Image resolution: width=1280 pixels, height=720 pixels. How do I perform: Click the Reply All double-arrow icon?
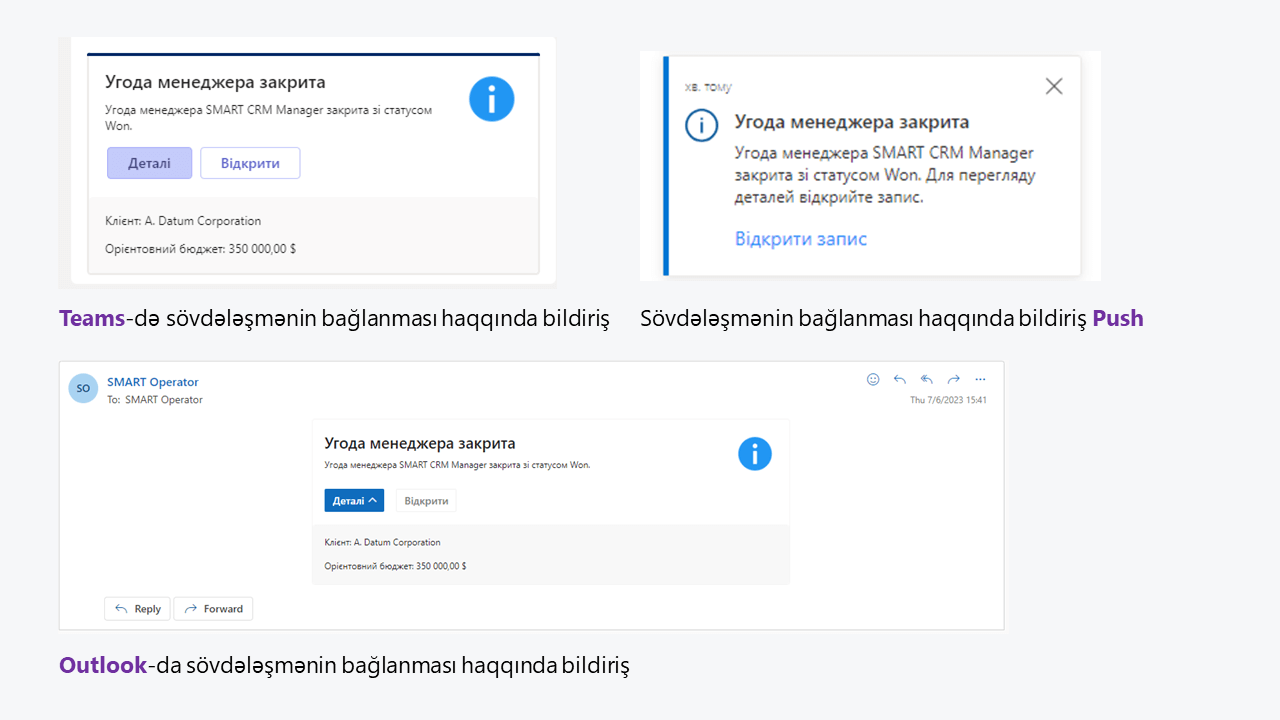[926, 379]
